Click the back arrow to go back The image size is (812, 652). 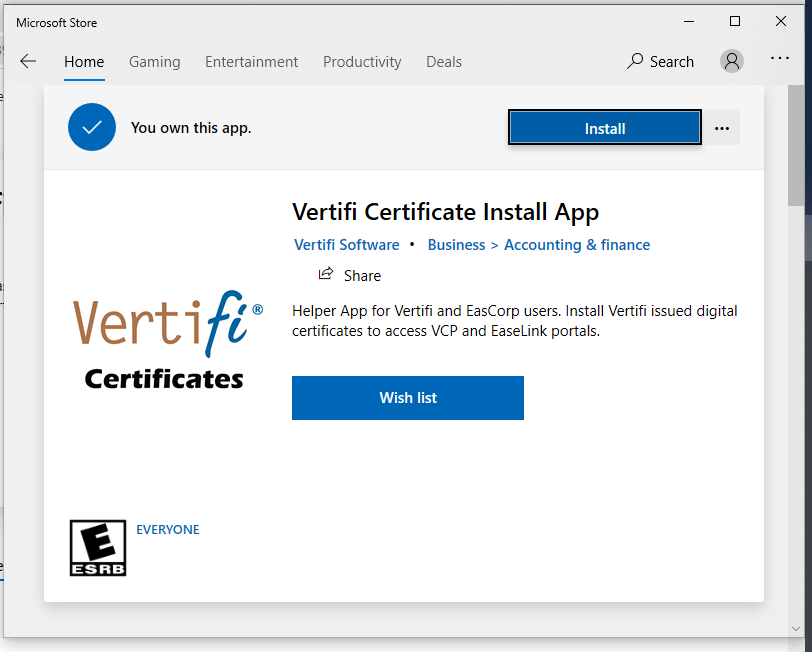pyautogui.click(x=28, y=61)
